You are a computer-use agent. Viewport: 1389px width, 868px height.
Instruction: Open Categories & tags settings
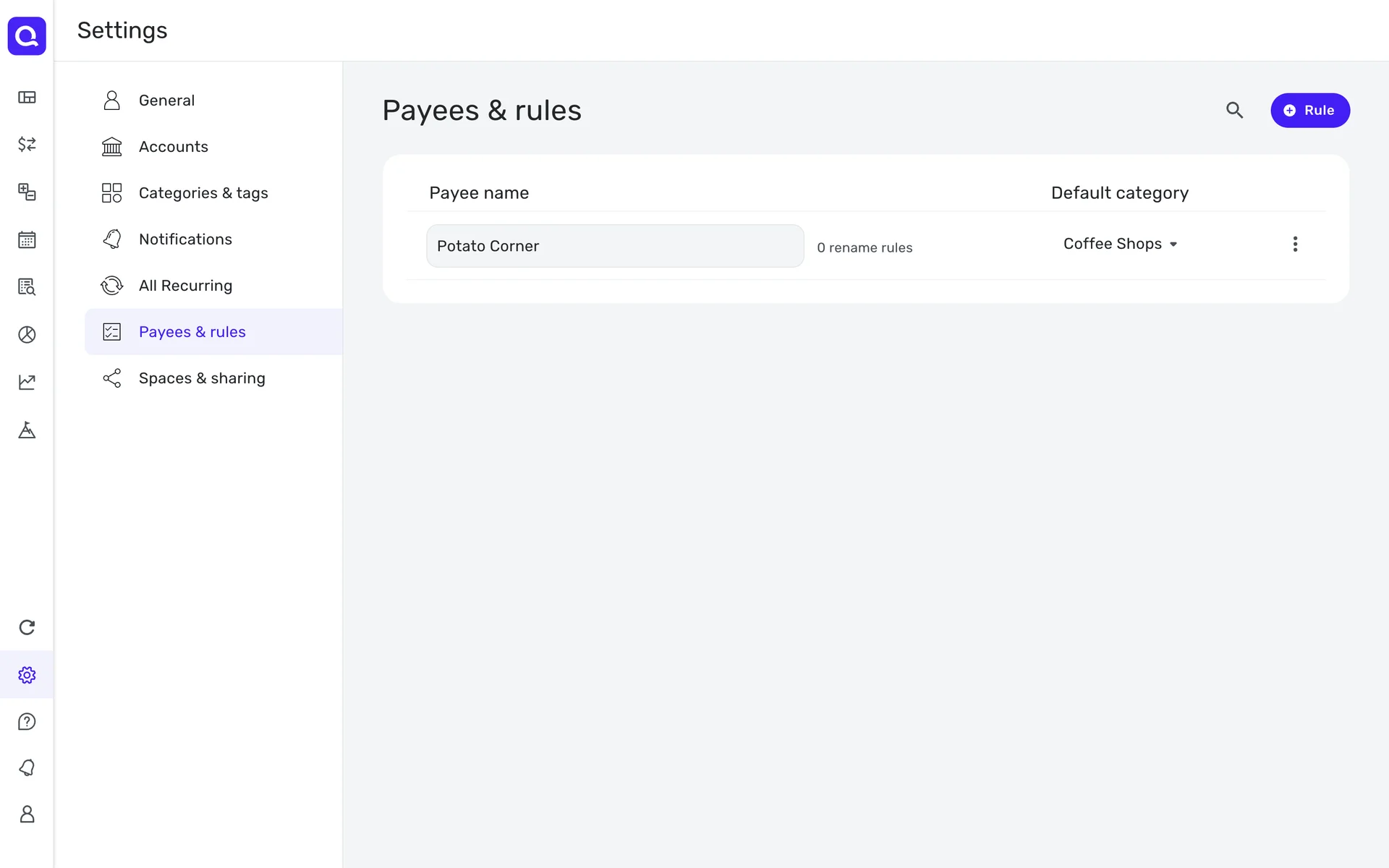tap(203, 193)
